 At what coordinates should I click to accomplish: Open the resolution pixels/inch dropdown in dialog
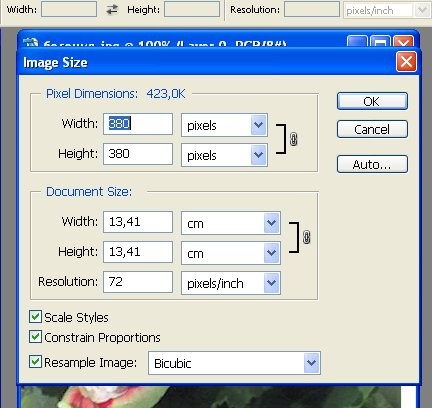pos(231,283)
